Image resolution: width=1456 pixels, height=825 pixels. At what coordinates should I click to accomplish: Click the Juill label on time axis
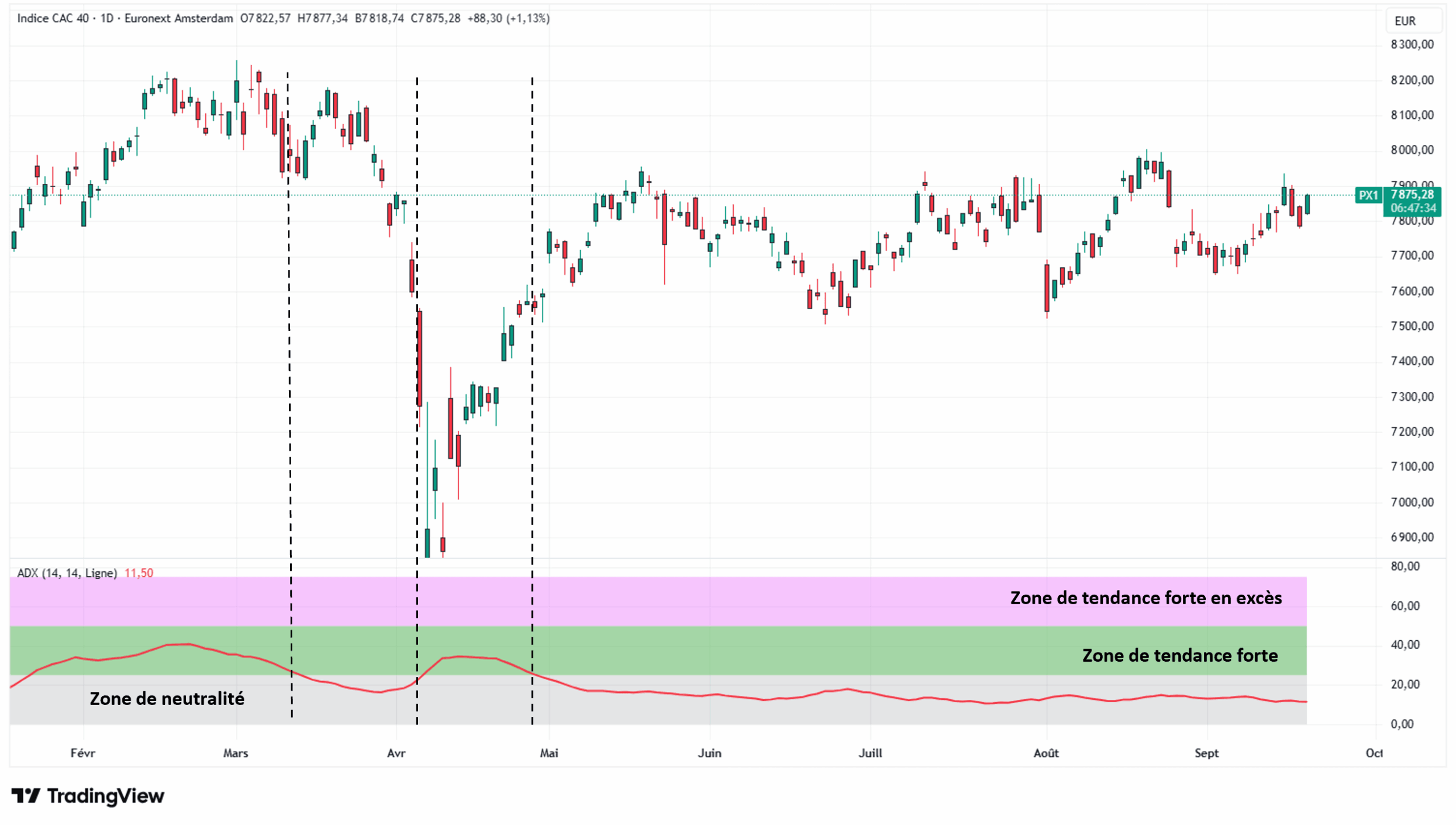[x=870, y=753]
